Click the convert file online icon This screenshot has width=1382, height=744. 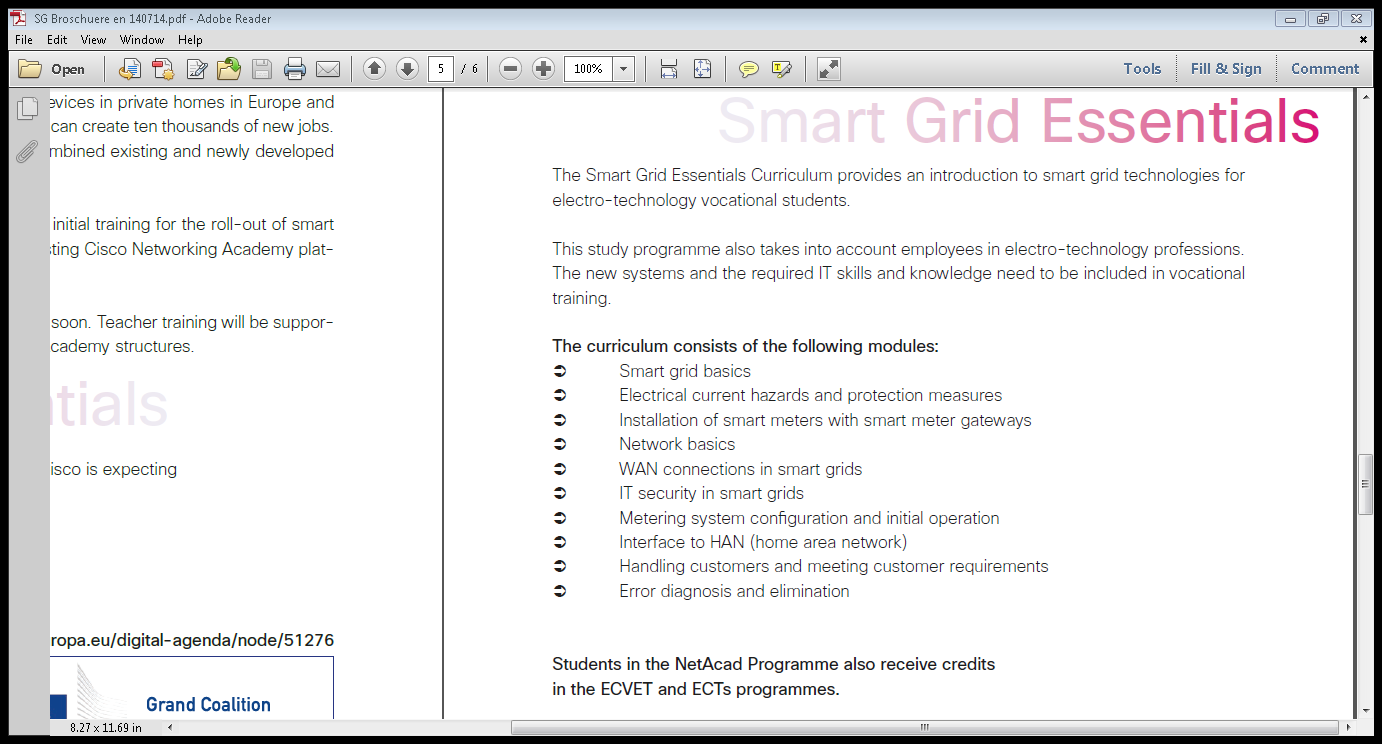pos(129,69)
